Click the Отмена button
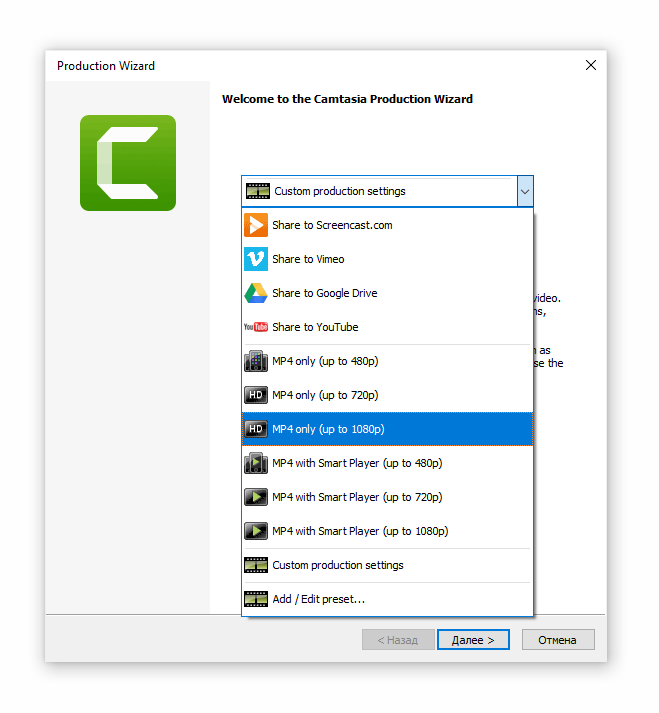 pos(558,640)
